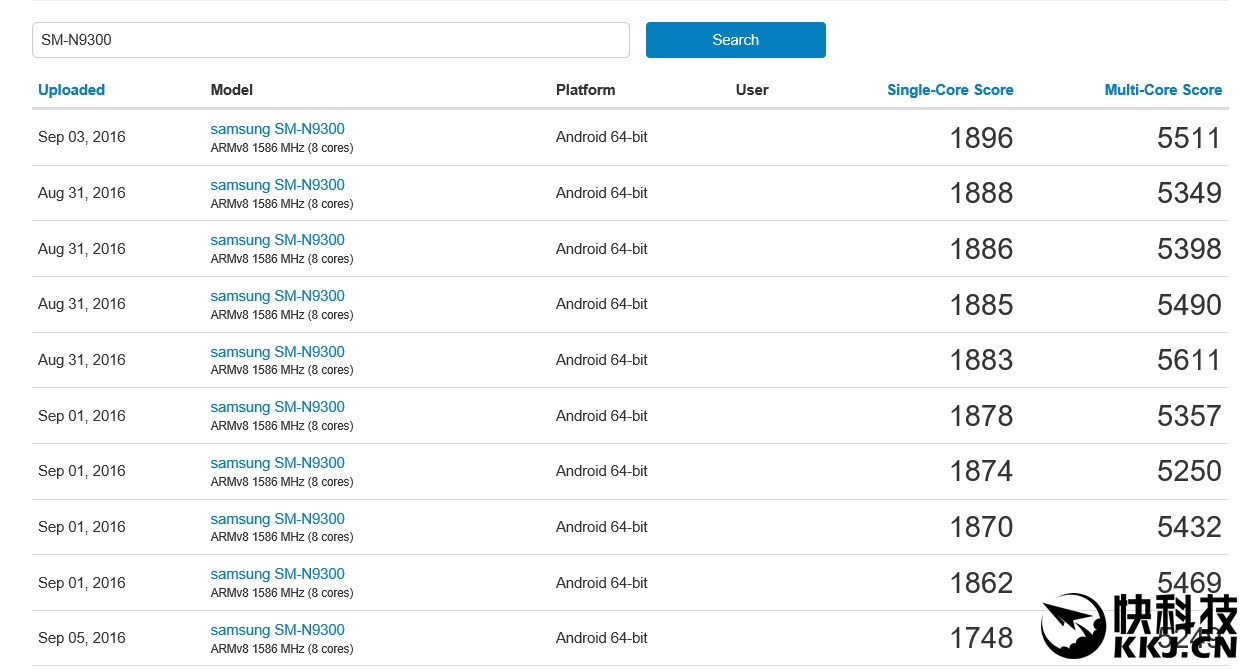Click the search field containing SM-N9300
The image size is (1247, 669).
click(x=331, y=40)
